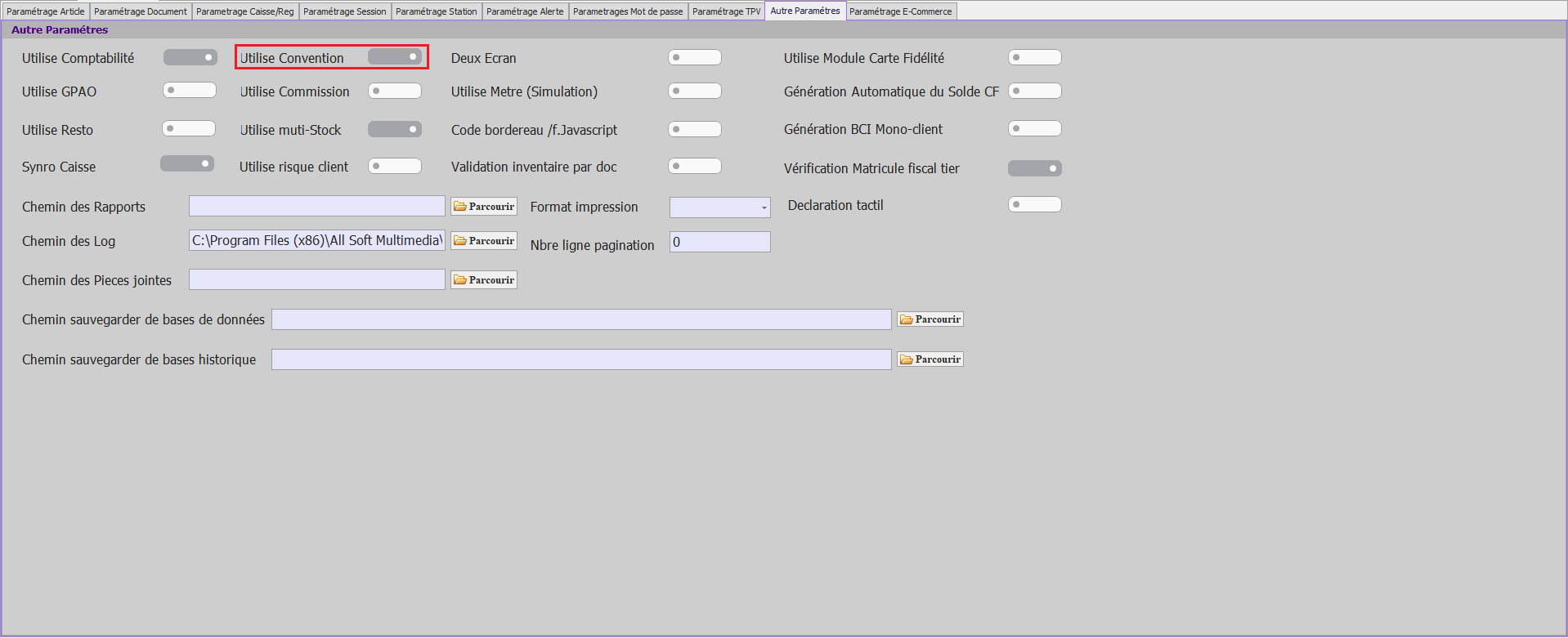The image size is (1568, 638).
Task: Open Parametrages Mot de passe tab
Action: coord(628,11)
